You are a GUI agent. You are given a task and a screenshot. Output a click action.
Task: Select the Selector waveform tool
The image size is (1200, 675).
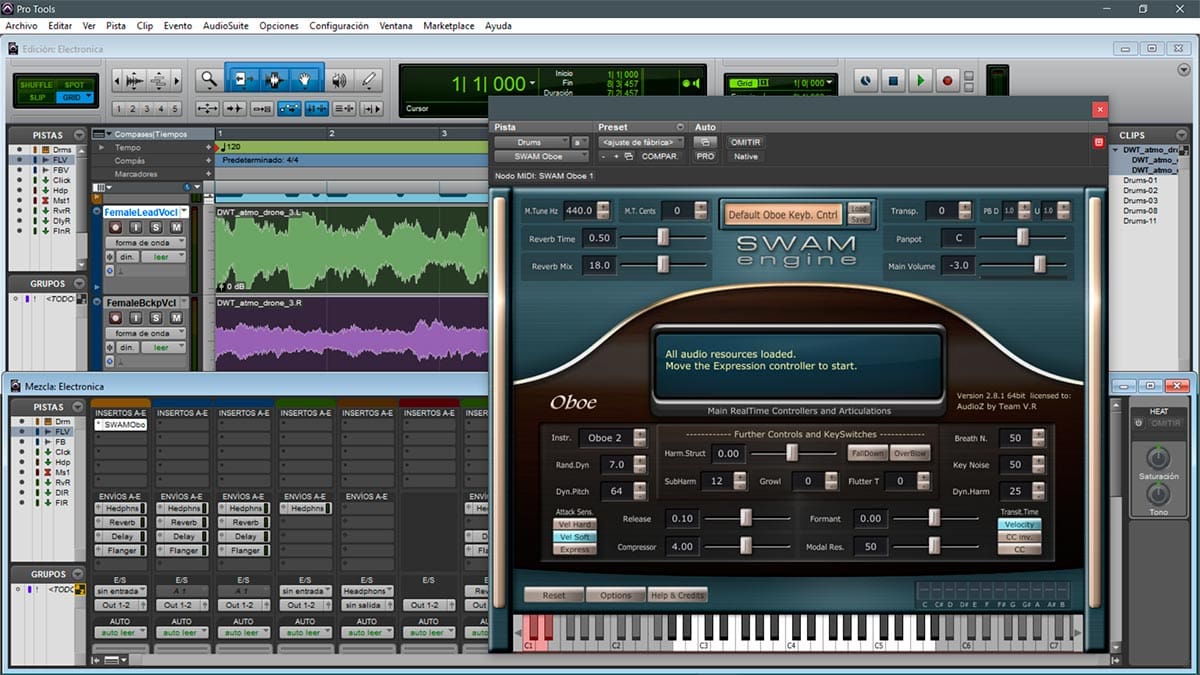pyautogui.click(x=273, y=80)
